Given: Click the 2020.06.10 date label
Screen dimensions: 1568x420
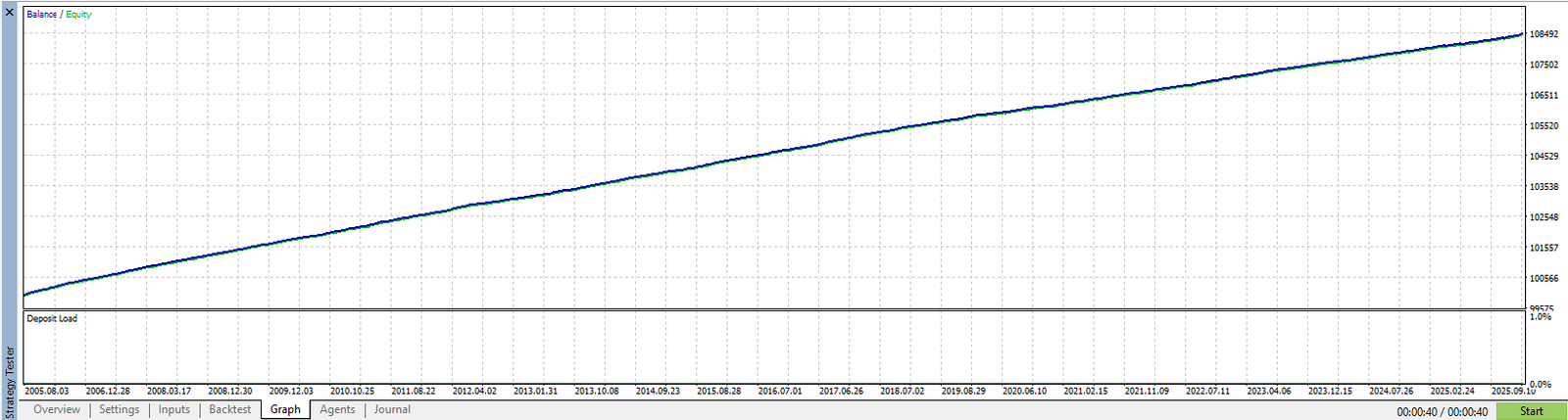Looking at the screenshot, I should click(1024, 392).
